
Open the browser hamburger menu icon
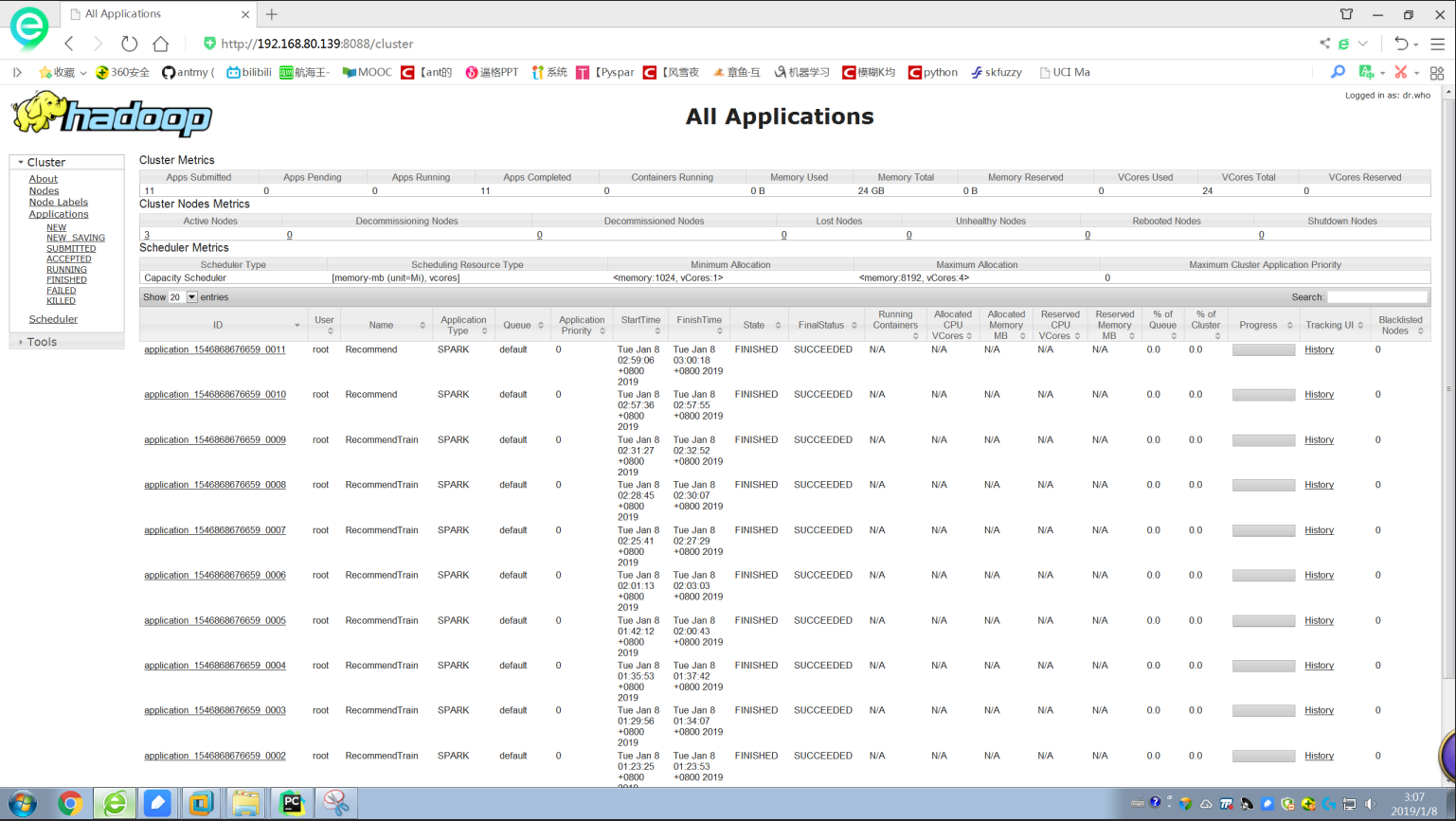[1437, 44]
